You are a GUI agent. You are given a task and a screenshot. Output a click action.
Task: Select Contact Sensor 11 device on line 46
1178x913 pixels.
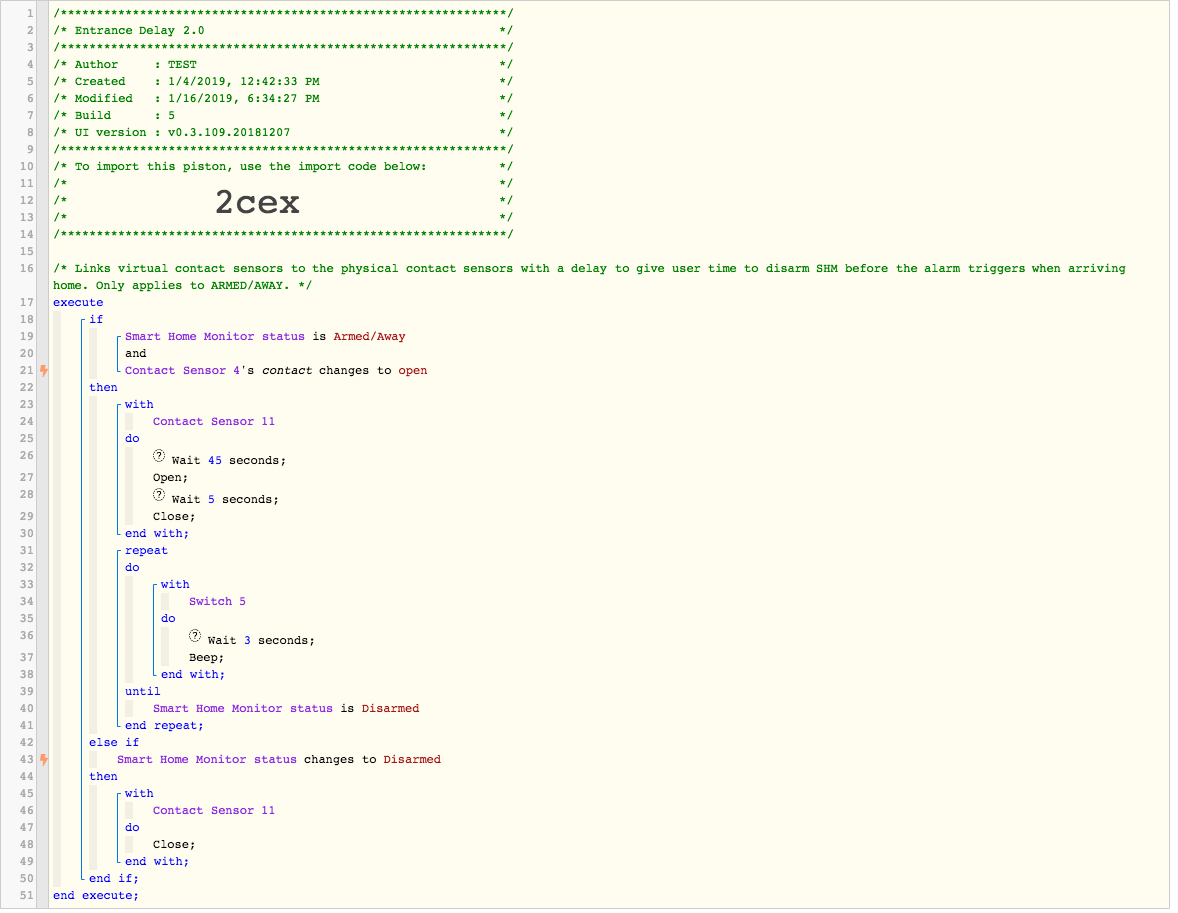coord(214,811)
